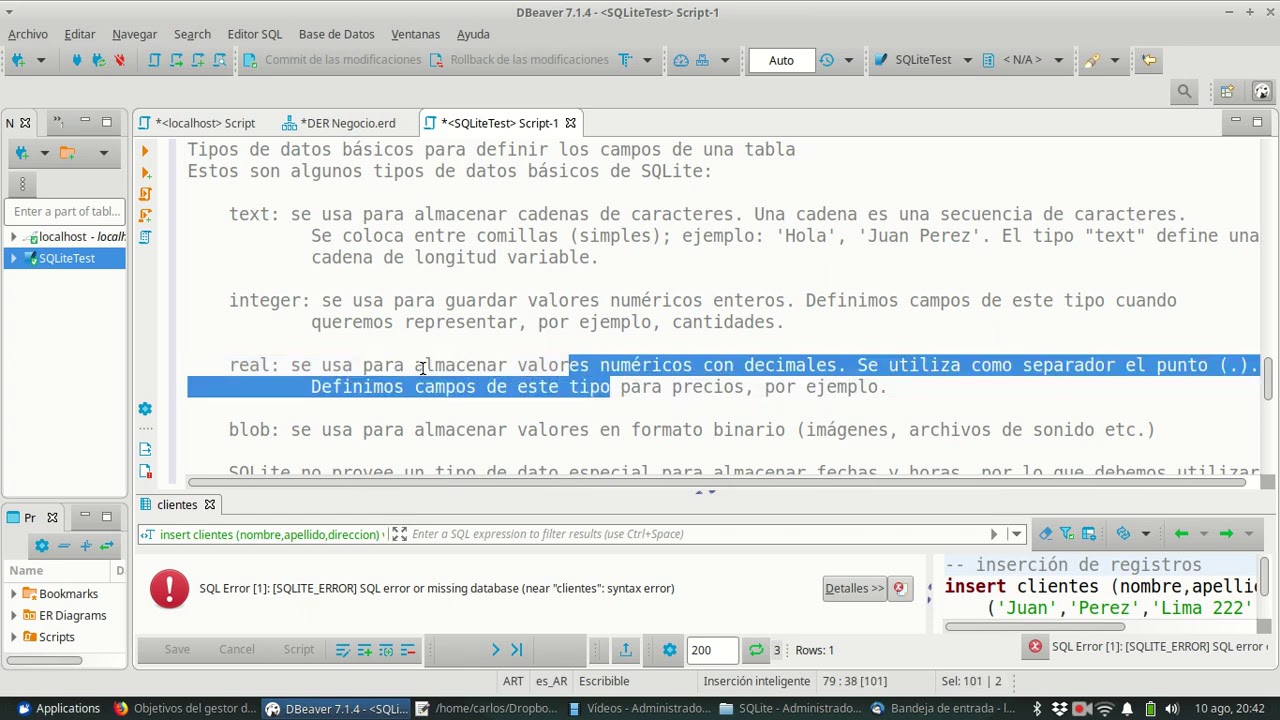Click the Connect plug icon
1280x720 pixels.
click(x=76, y=60)
